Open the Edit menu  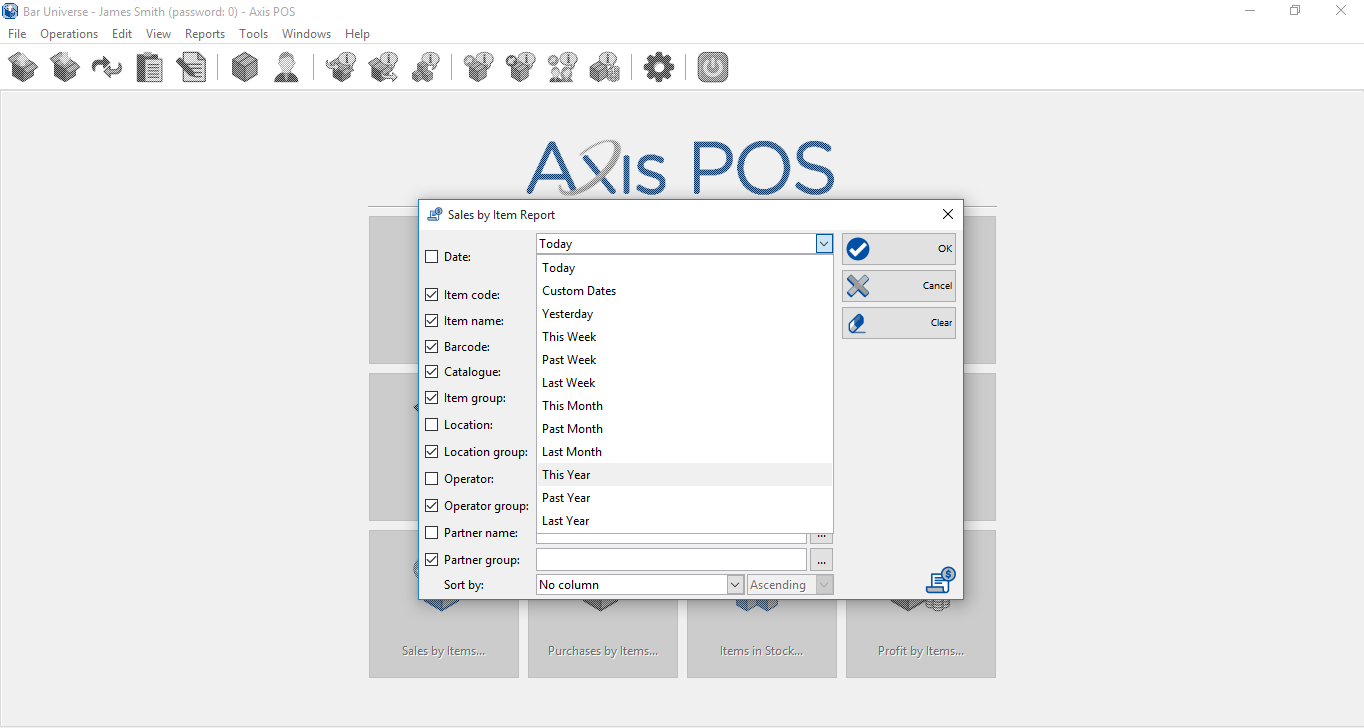click(122, 34)
